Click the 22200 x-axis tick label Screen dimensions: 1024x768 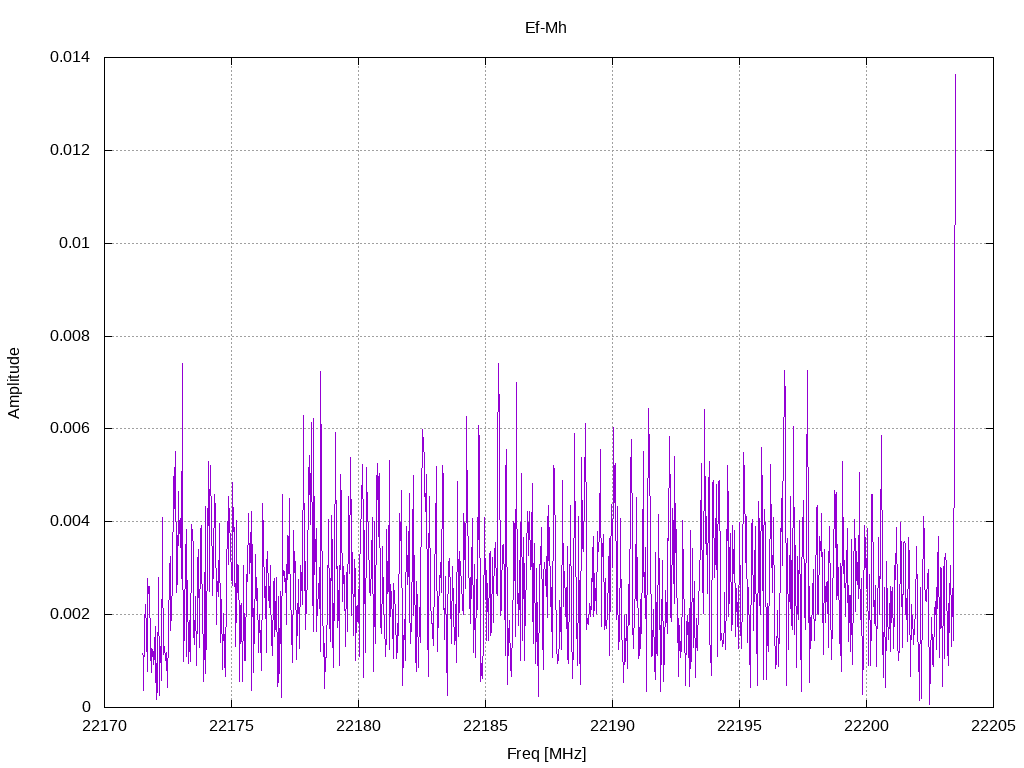[x=867, y=726]
